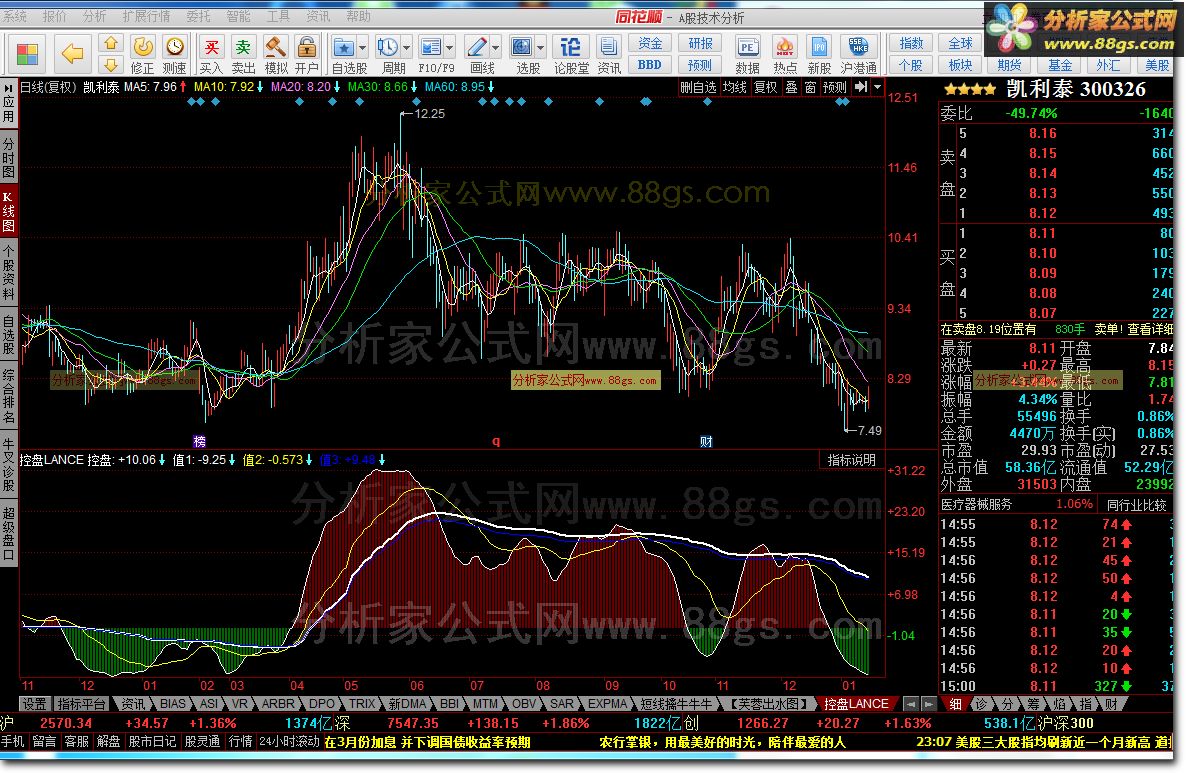Viewport: 1186px width, 773px height.
Task: Switch to the TRIX indicator tab
Action: point(362,704)
